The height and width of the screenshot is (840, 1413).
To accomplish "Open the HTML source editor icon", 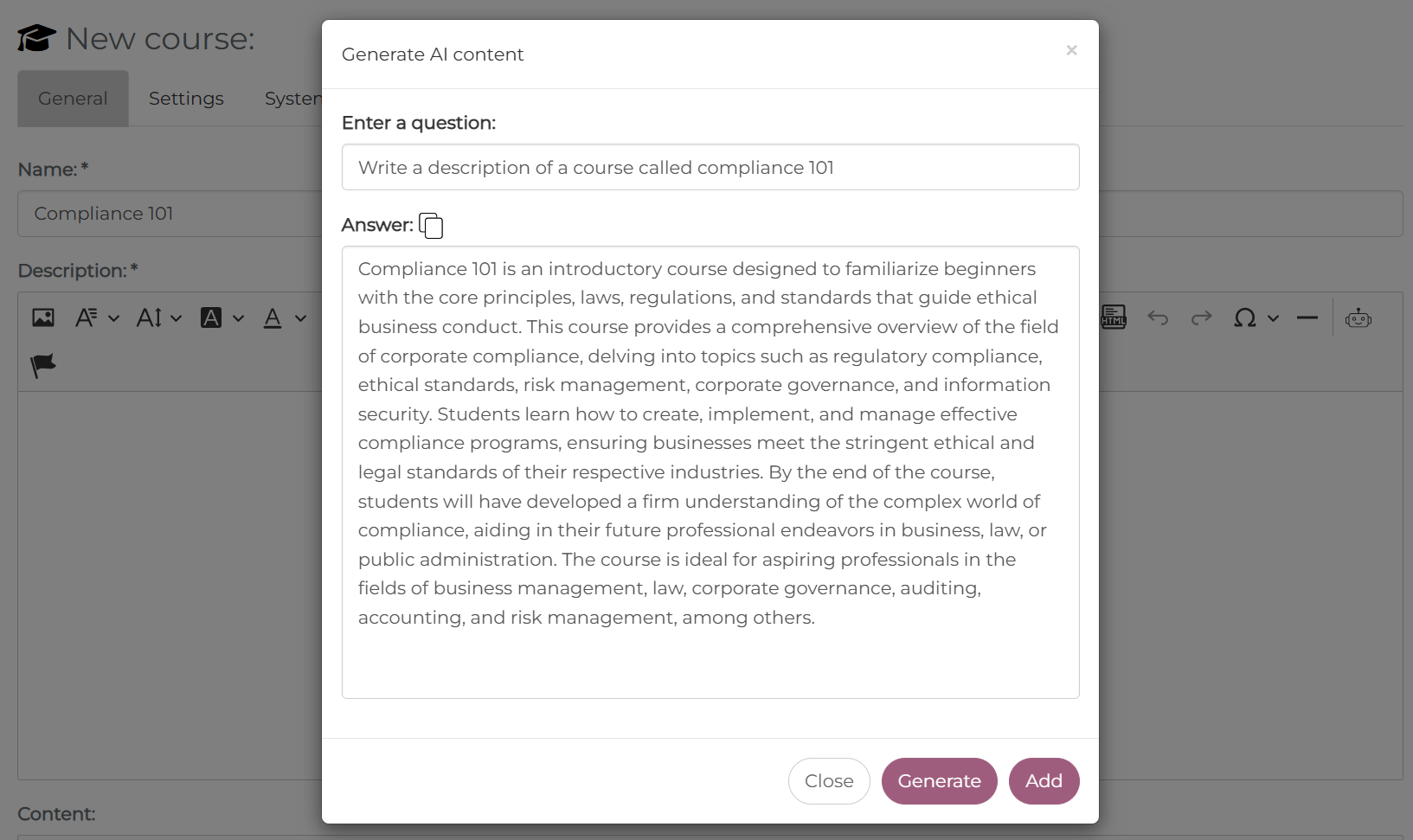I will (1114, 317).
